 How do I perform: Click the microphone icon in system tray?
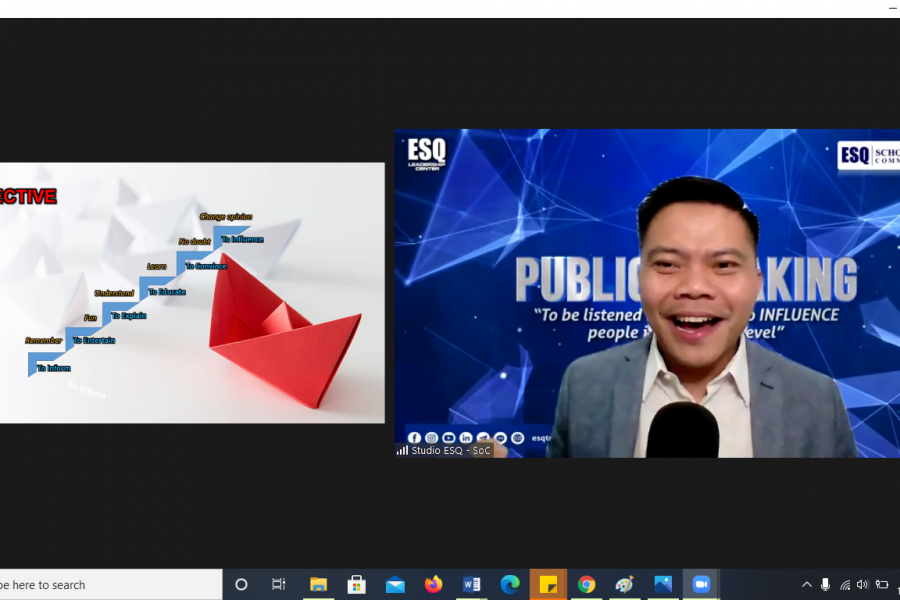825,585
